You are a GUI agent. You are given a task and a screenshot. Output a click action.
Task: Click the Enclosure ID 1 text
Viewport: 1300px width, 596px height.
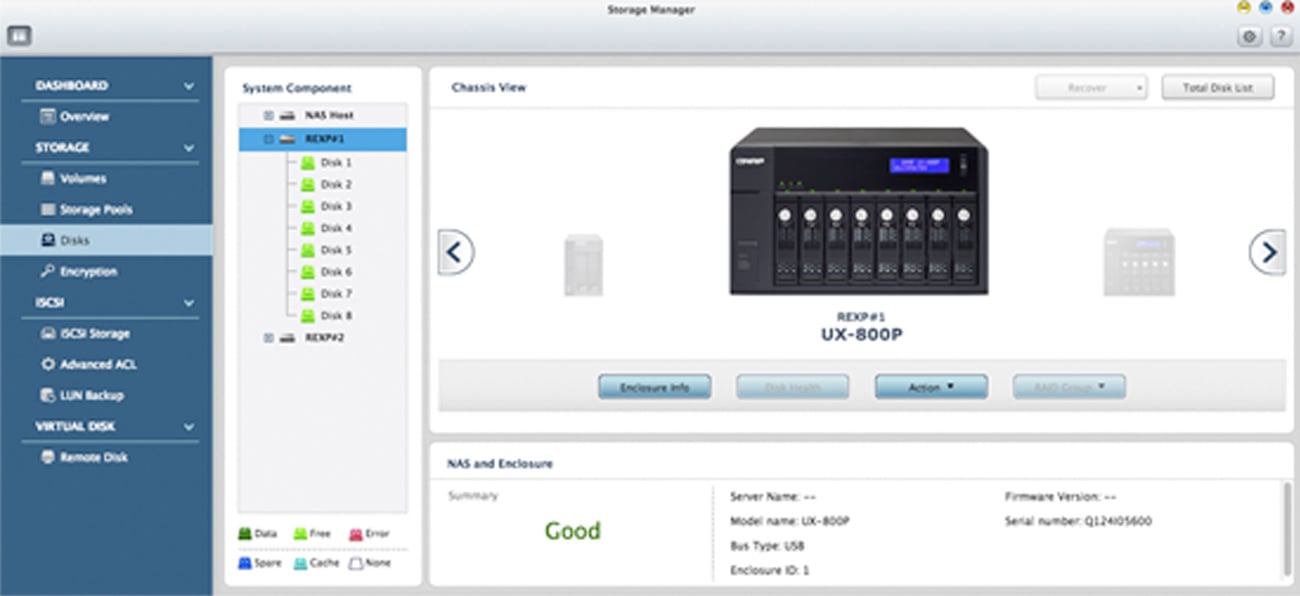coord(770,571)
